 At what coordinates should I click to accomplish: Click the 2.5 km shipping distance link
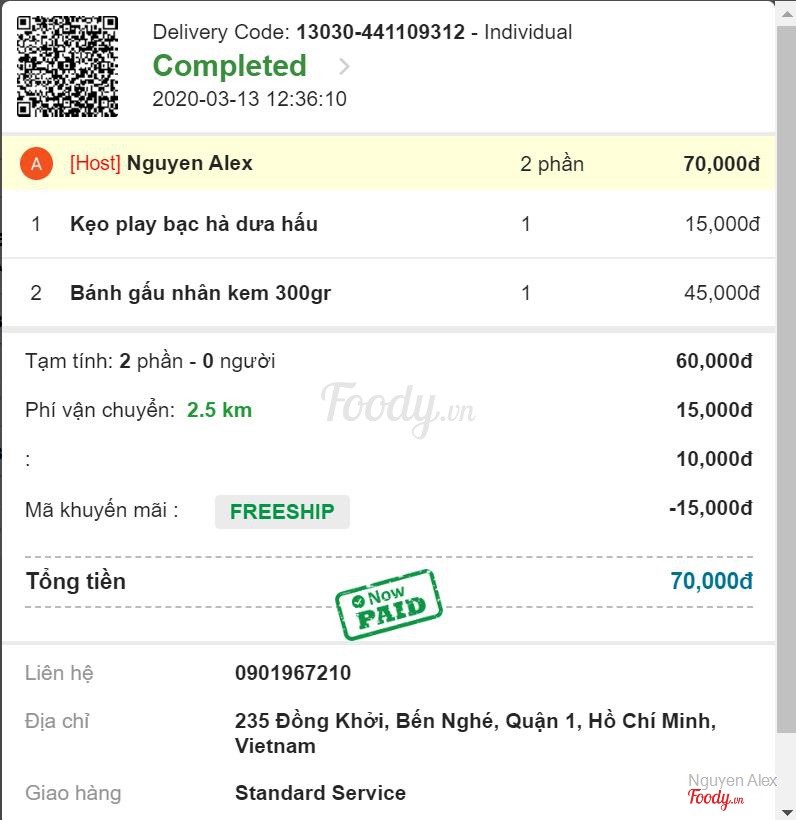click(x=220, y=410)
